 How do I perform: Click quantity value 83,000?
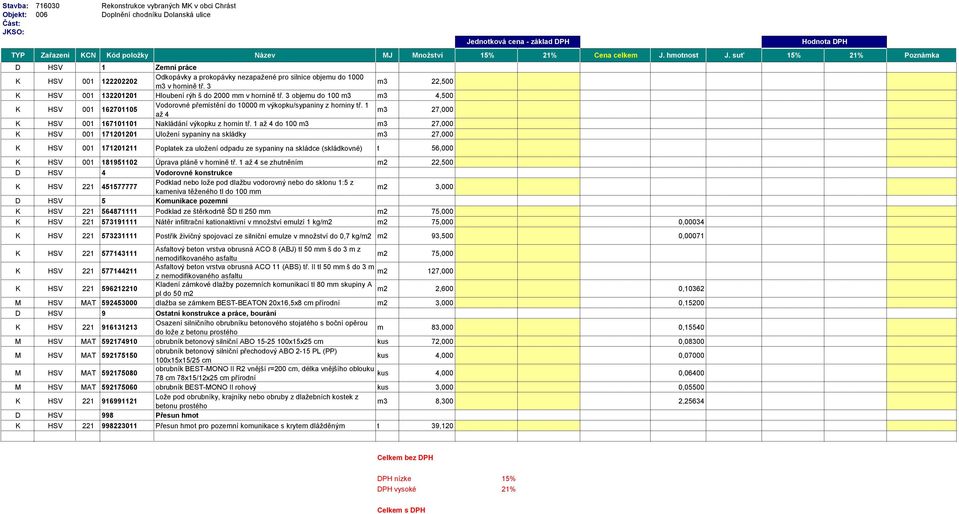pyautogui.click(x=442, y=327)
